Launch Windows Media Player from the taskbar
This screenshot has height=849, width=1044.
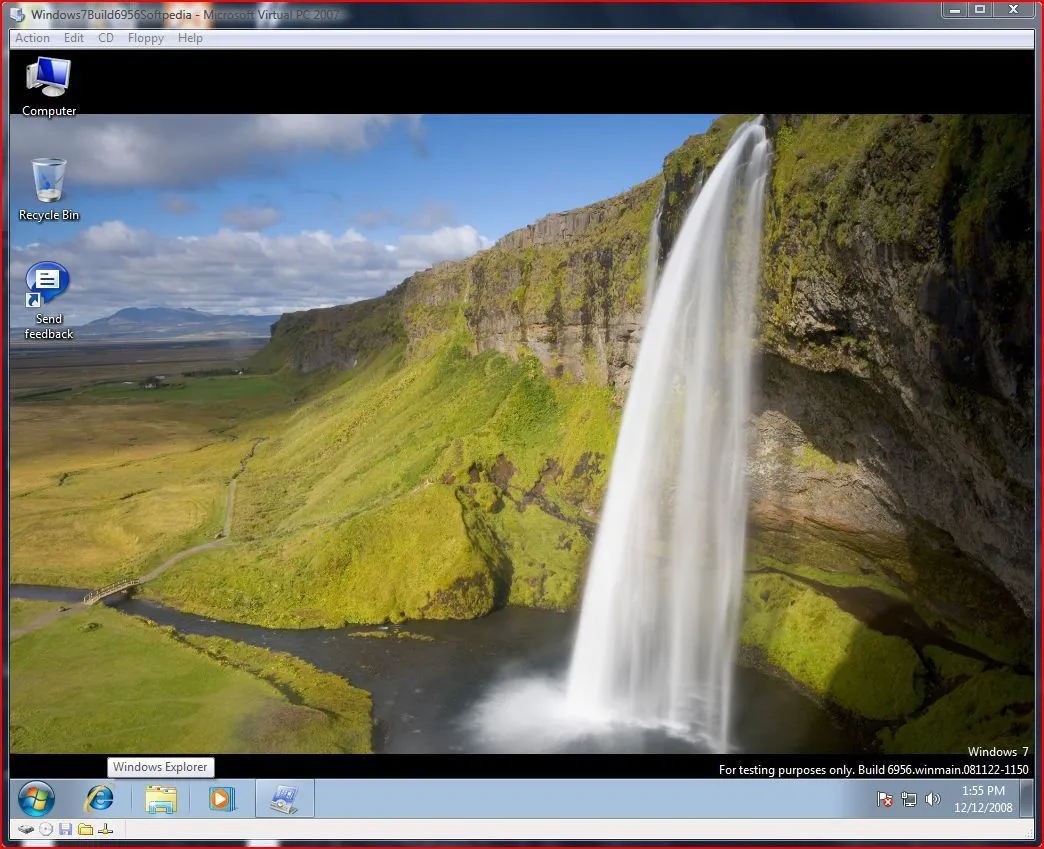221,799
